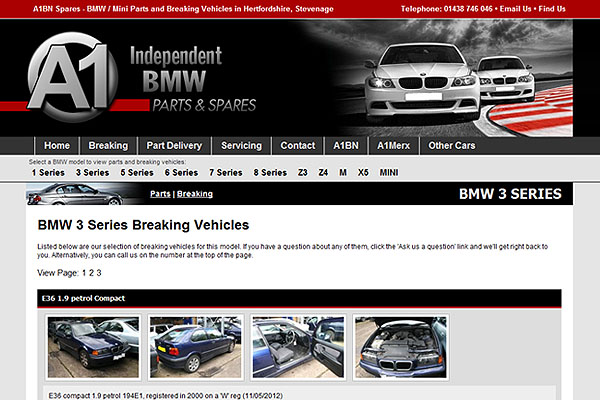Visit the A1BN menu link
This screenshot has width=600, height=400.
click(x=346, y=146)
